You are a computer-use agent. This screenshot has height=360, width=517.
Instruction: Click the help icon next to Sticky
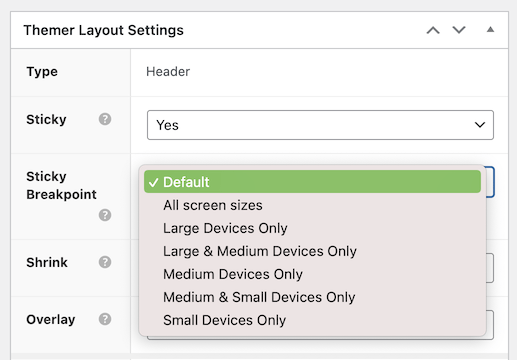(105, 119)
